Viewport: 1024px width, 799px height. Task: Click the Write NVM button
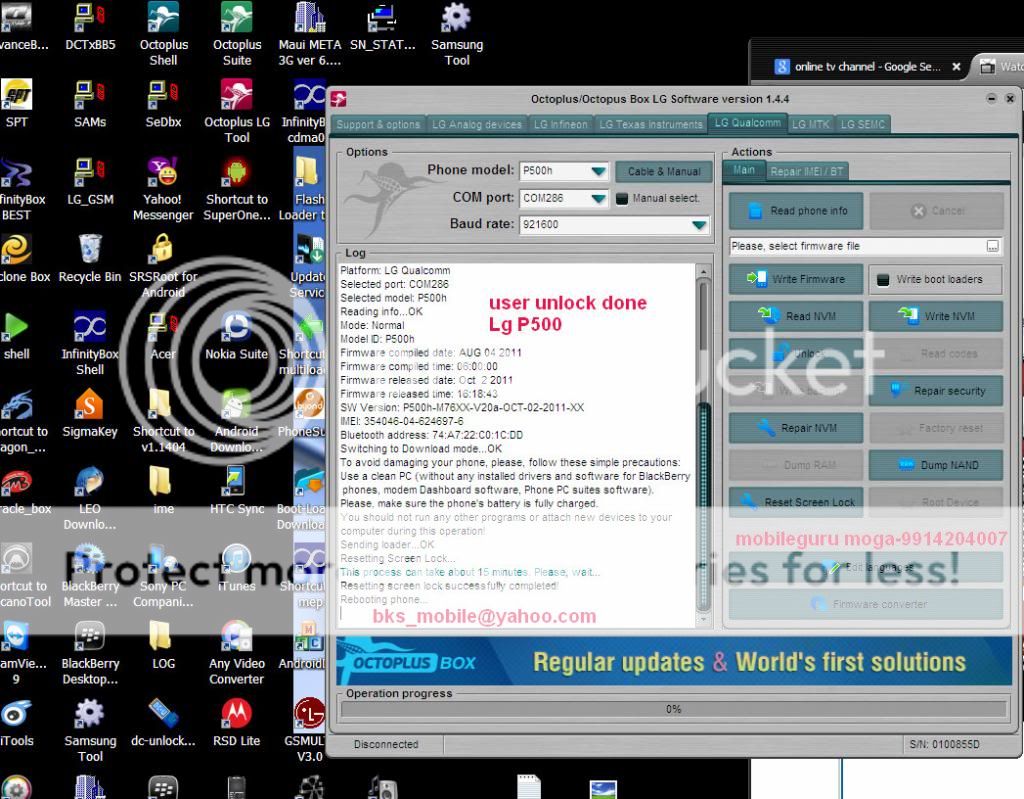(935, 316)
